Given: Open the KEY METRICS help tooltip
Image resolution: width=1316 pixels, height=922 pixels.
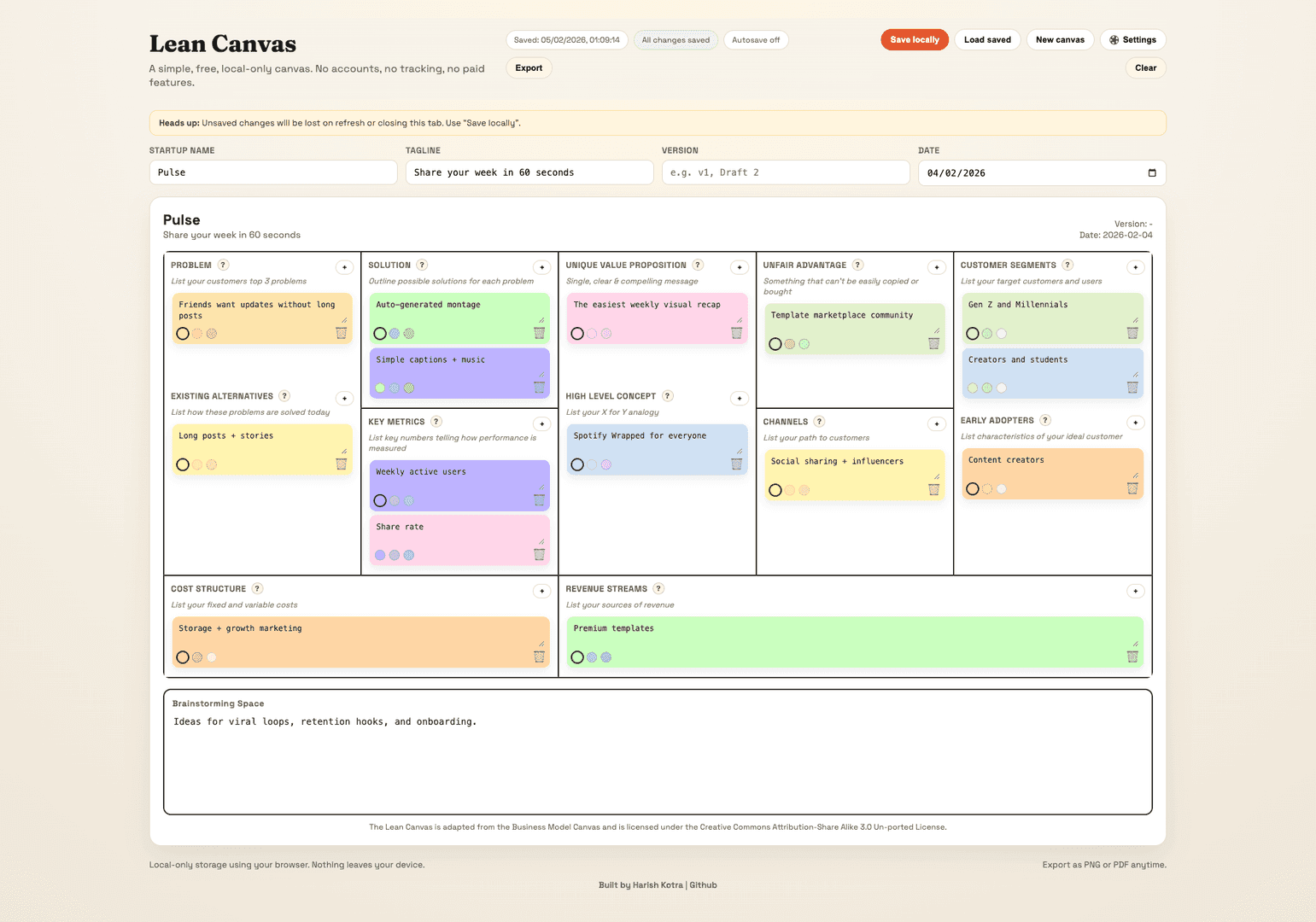Looking at the screenshot, I should [x=436, y=421].
